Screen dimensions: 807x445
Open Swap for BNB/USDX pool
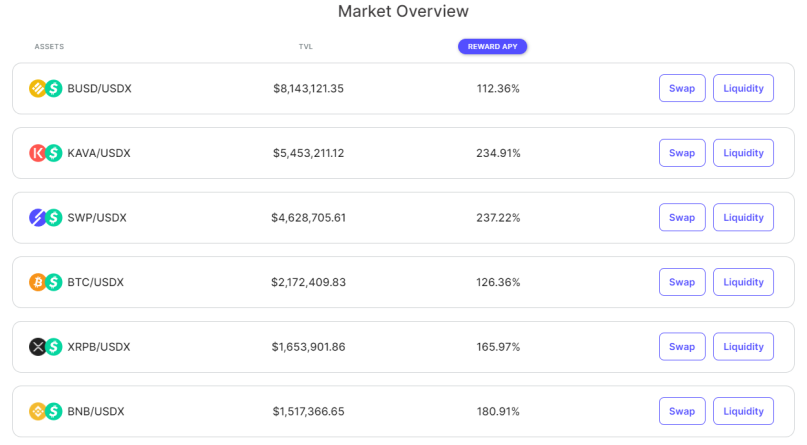click(682, 411)
